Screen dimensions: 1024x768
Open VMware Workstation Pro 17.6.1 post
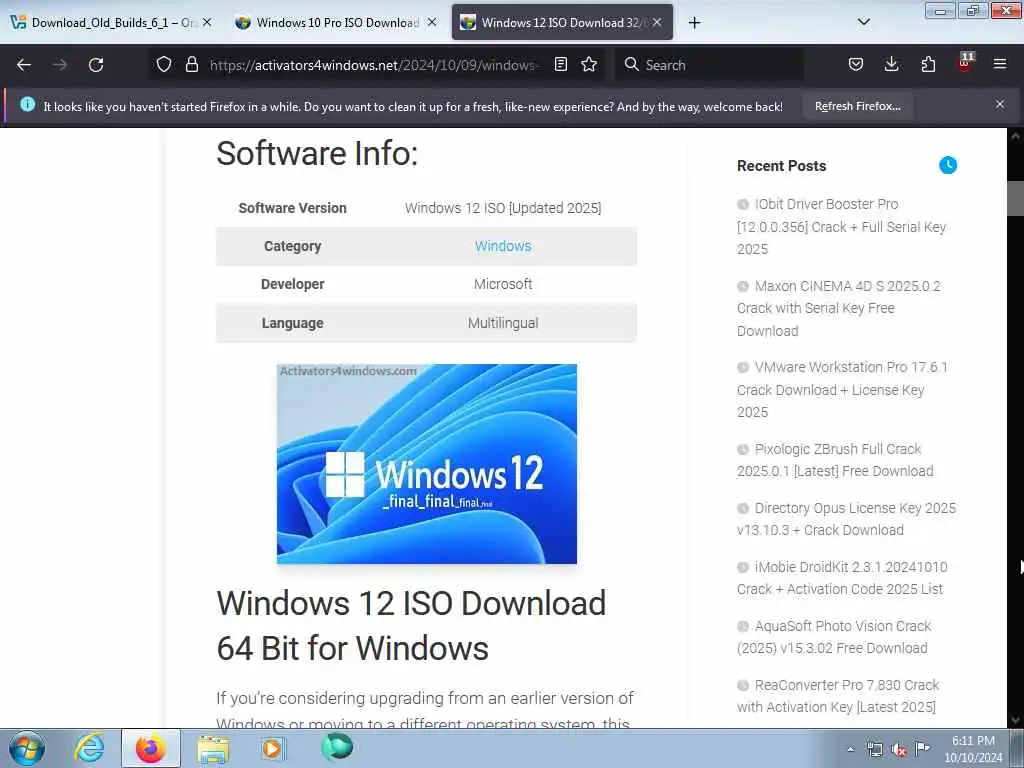pyautogui.click(x=842, y=390)
